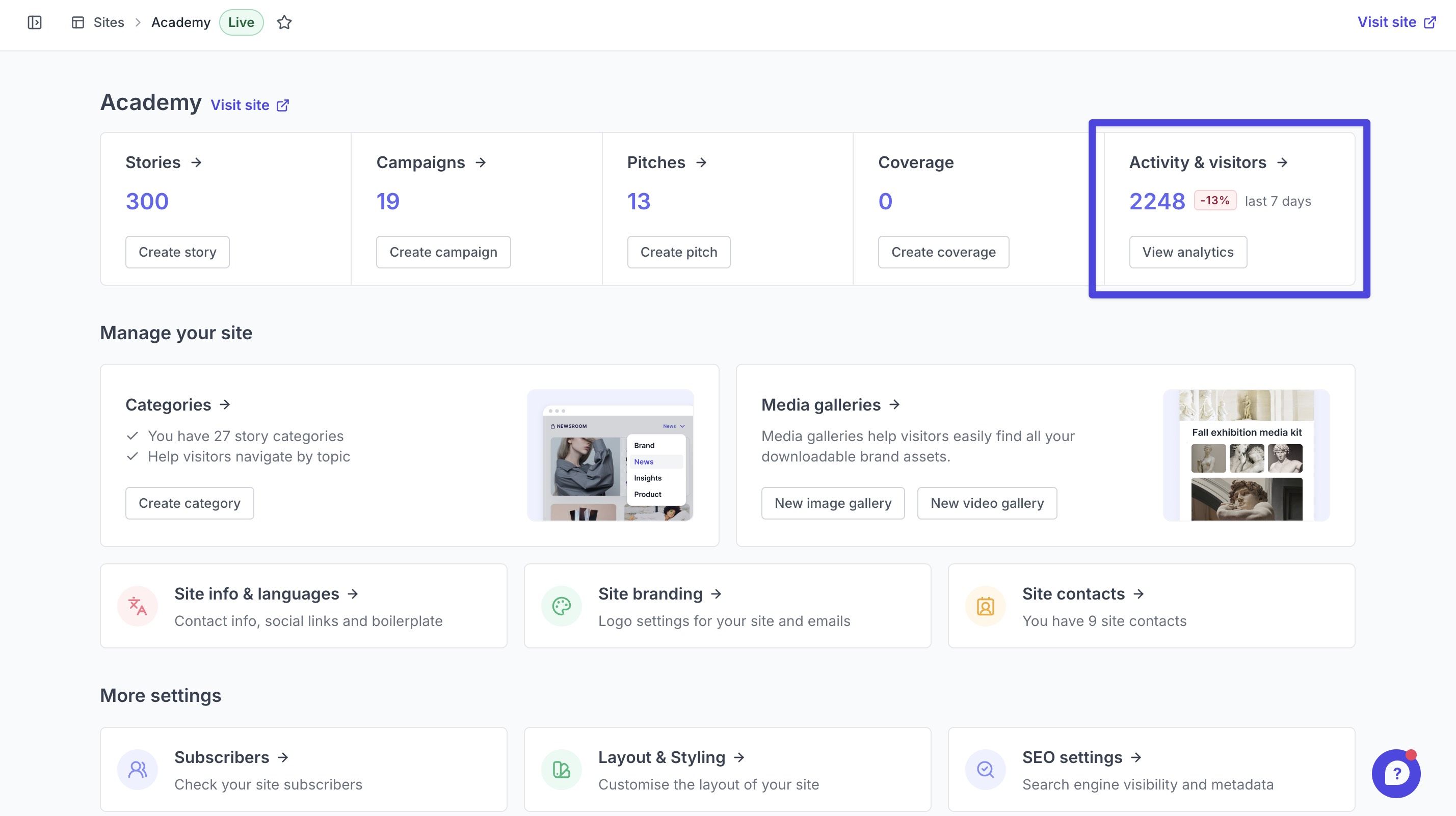Star the Academy site as favorite
Screen dimensions: 1456x816
click(284, 22)
